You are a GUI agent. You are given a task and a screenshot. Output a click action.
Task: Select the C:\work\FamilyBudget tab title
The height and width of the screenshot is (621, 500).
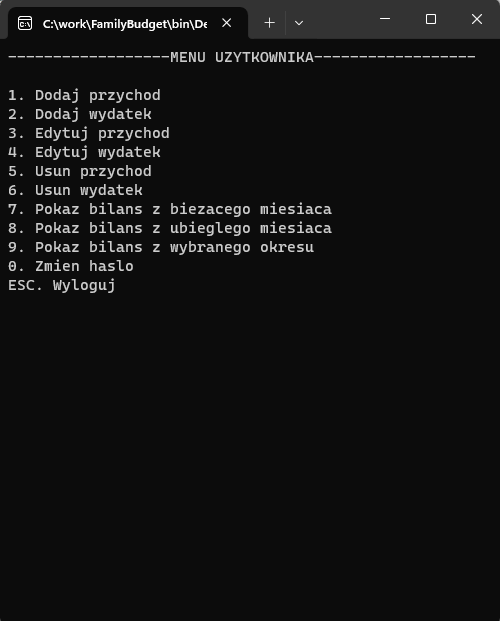point(125,24)
